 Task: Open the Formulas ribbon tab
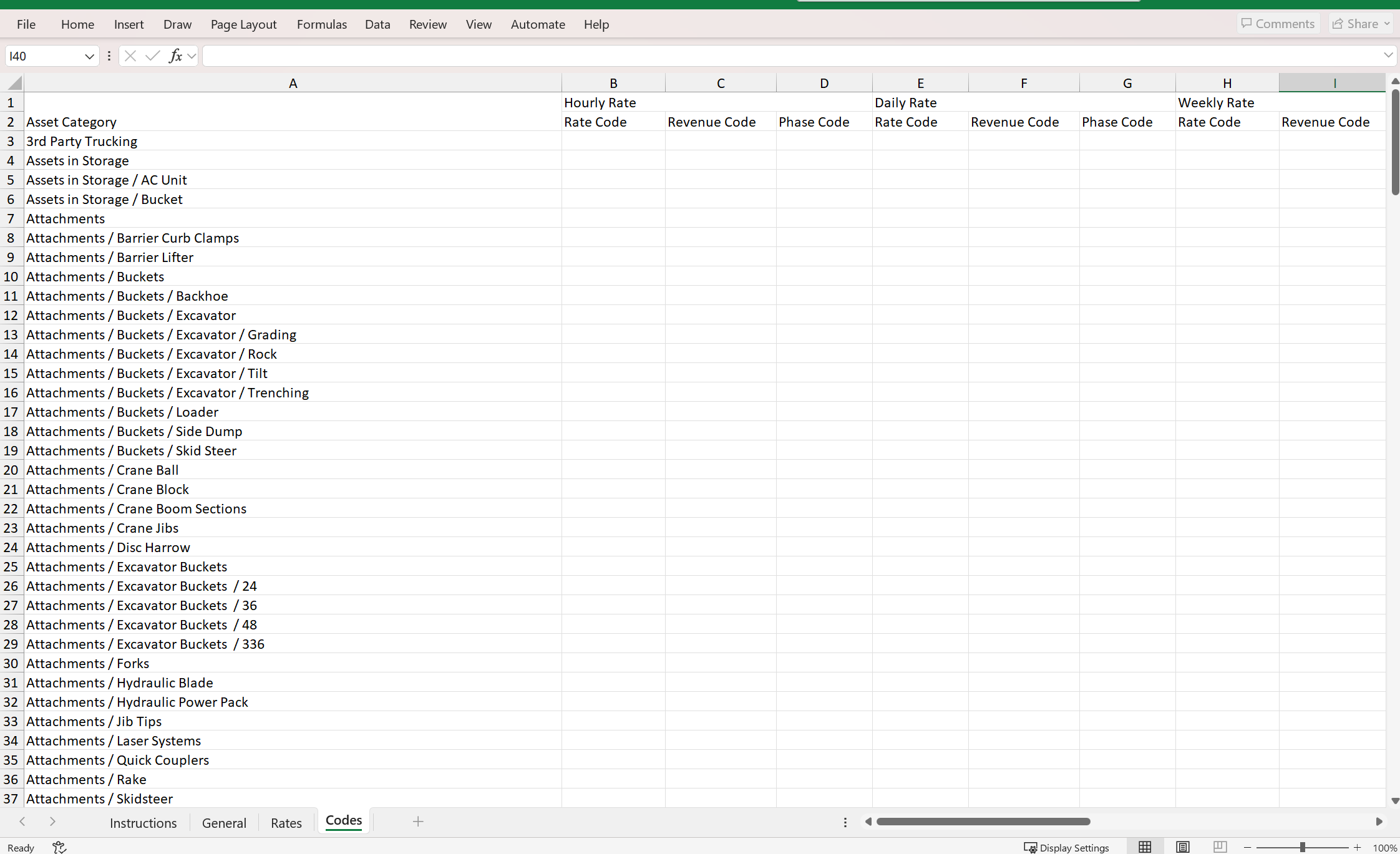pyautogui.click(x=322, y=24)
